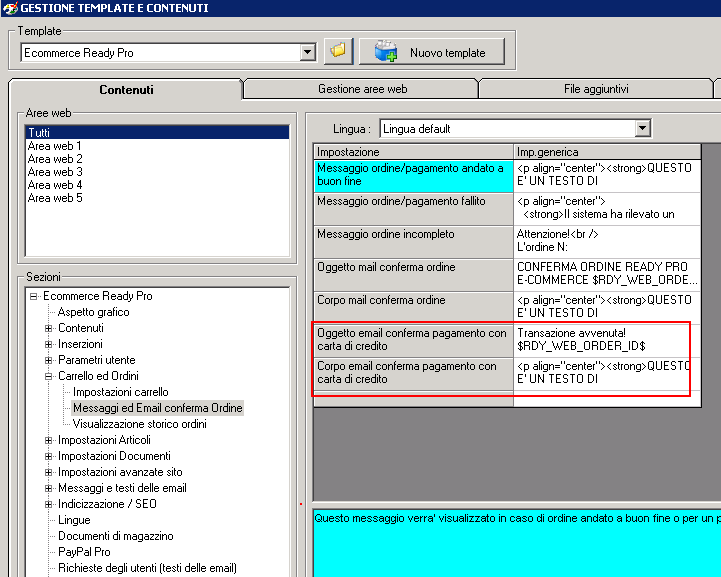Open the Template dropdown list

click(307, 52)
